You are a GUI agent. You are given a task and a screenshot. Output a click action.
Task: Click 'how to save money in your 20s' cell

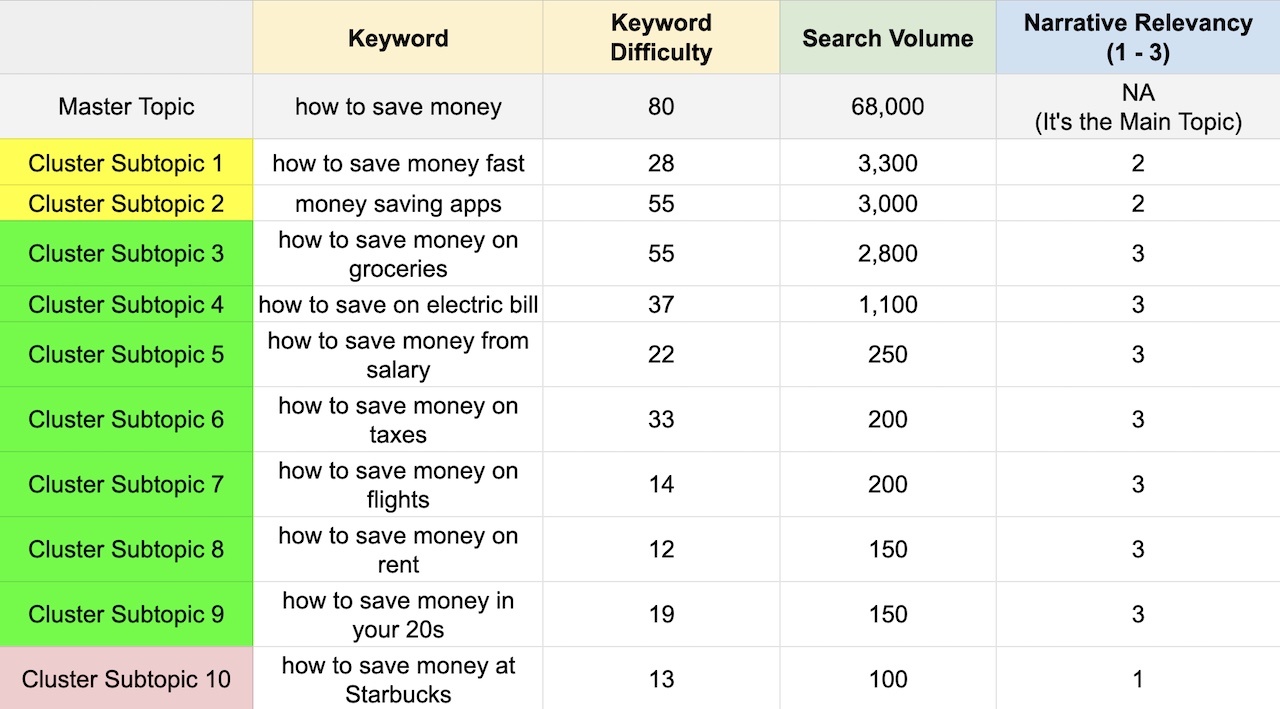tap(398, 614)
